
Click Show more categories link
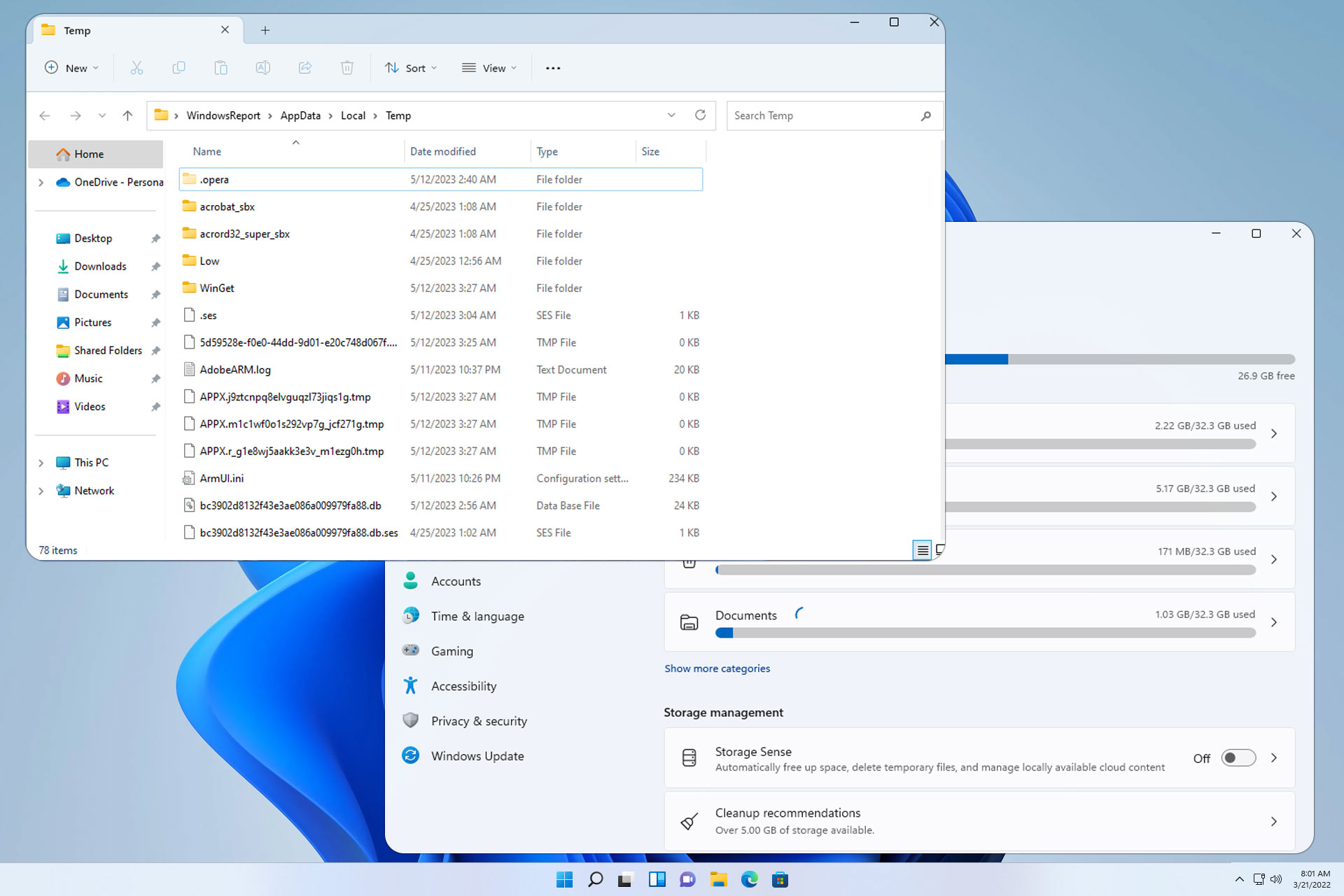717,668
